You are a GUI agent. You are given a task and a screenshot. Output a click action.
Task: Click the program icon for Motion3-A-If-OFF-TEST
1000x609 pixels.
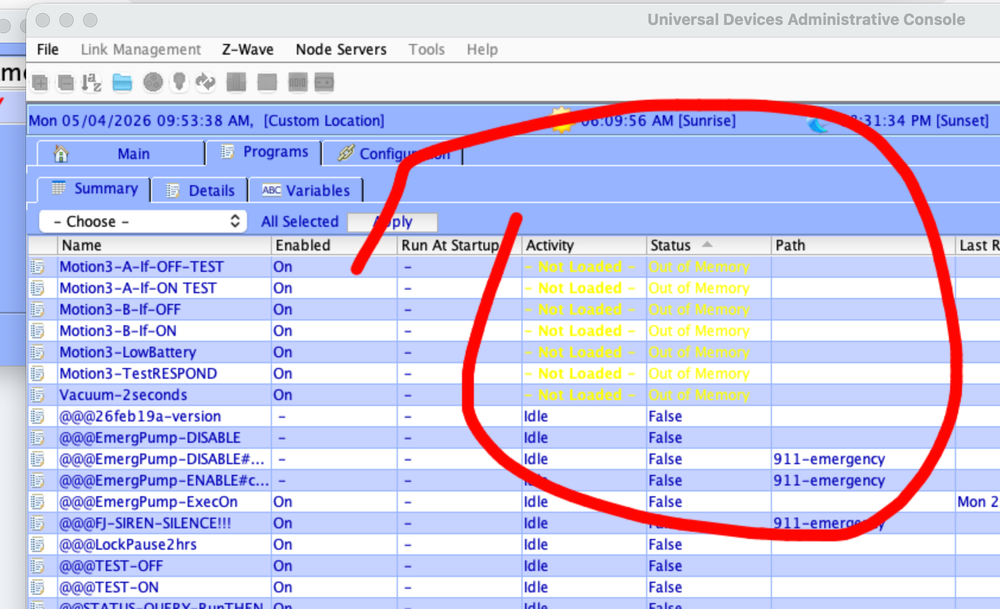point(38,267)
